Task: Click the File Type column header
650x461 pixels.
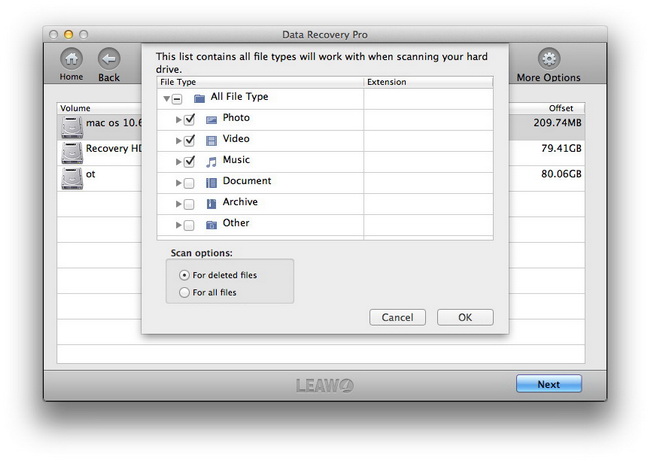Action: 260,82
